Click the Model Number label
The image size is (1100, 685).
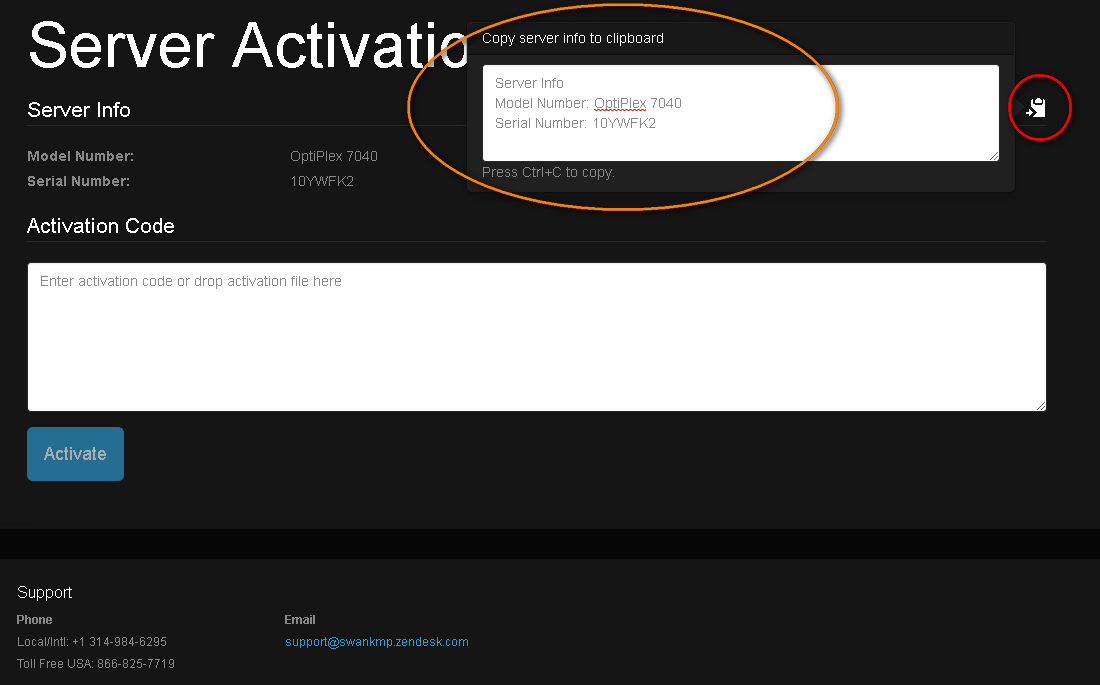pos(80,157)
